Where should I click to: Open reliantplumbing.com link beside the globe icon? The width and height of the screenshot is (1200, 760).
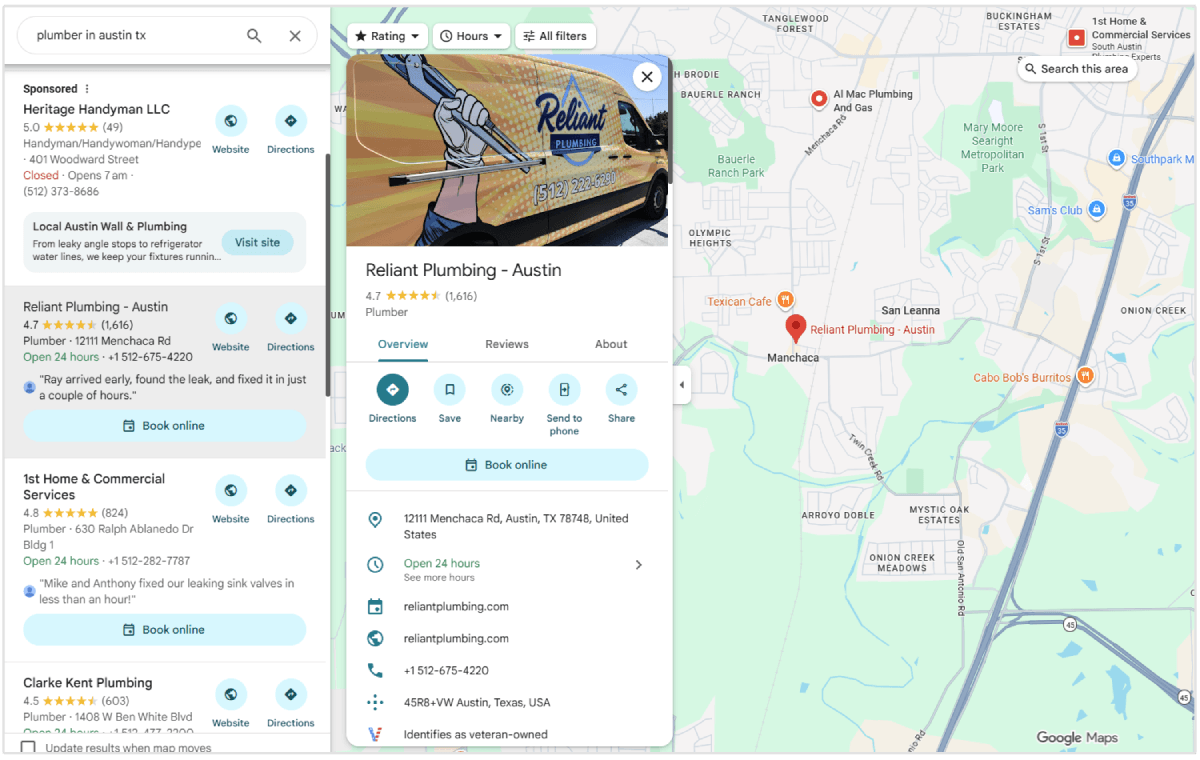[x=456, y=638]
